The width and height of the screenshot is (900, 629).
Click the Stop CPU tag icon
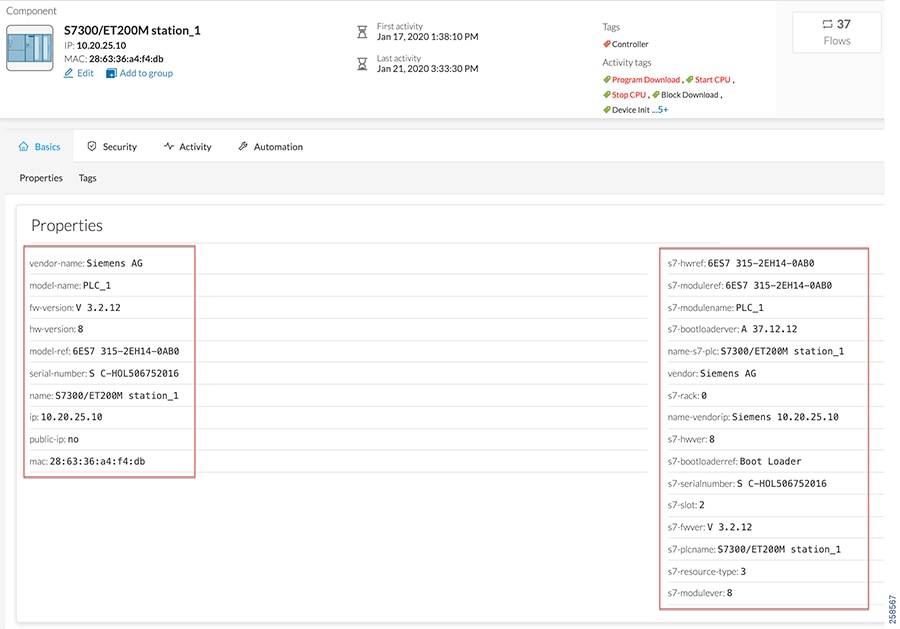pos(607,95)
